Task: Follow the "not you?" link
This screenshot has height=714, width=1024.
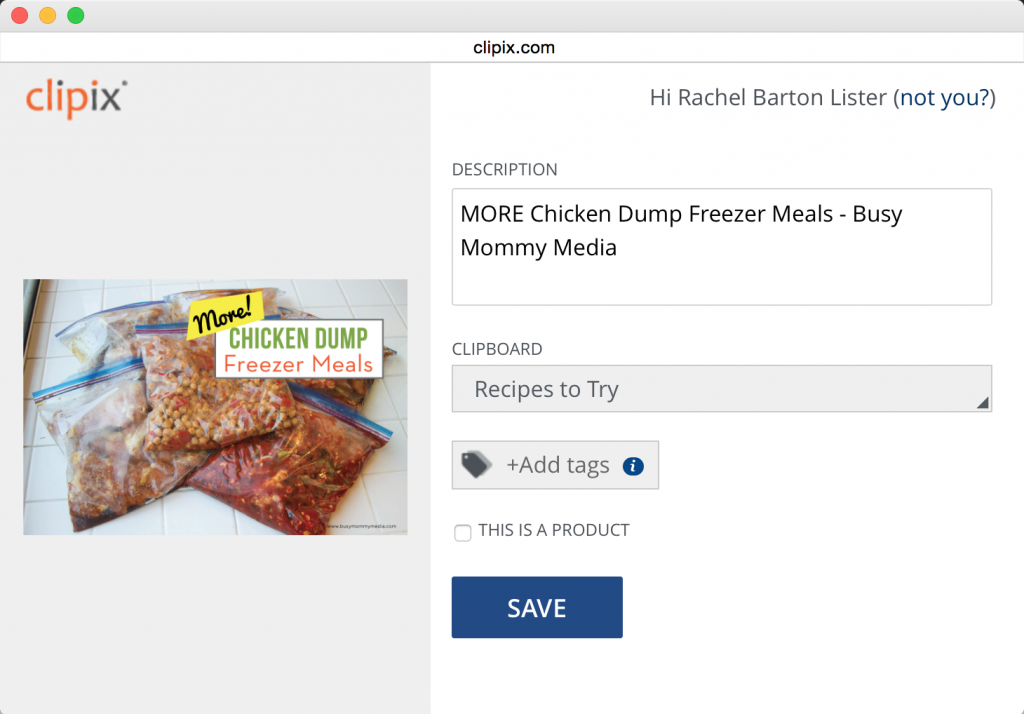Action: point(944,98)
